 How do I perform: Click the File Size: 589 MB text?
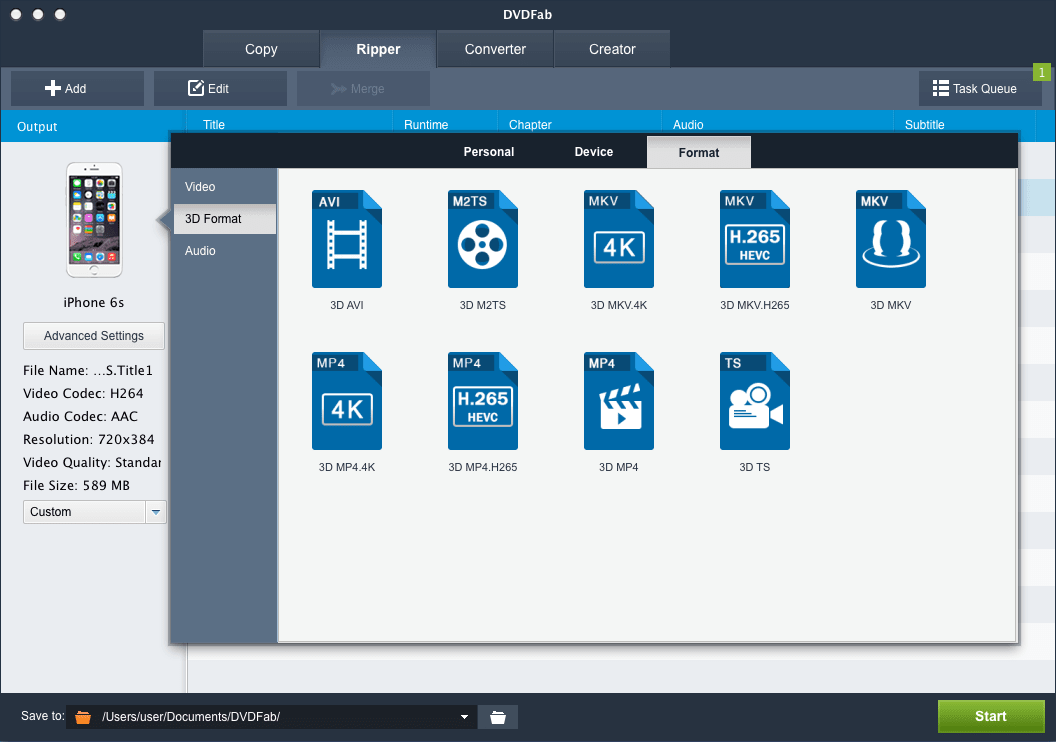[x=76, y=485]
